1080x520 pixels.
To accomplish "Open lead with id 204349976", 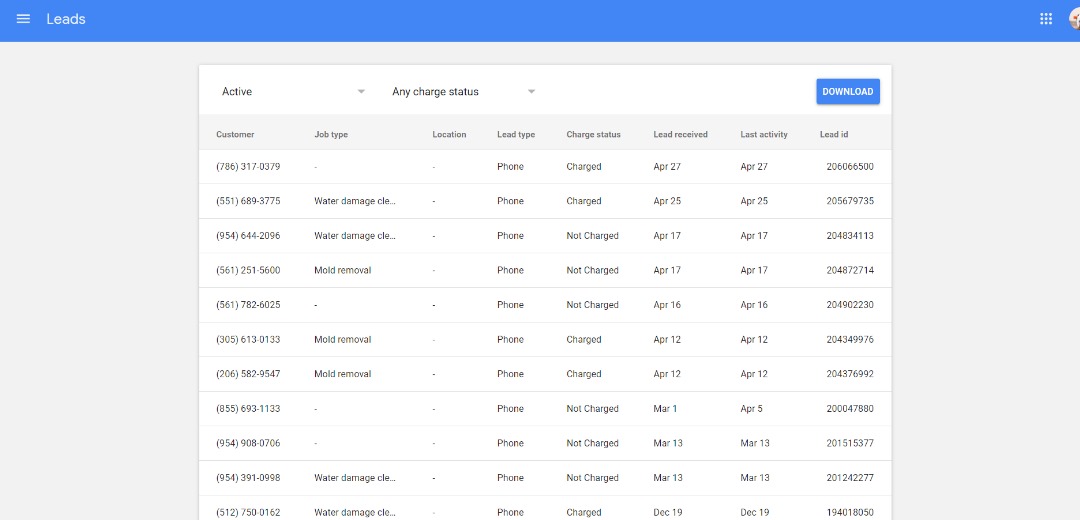I will tap(849, 340).
